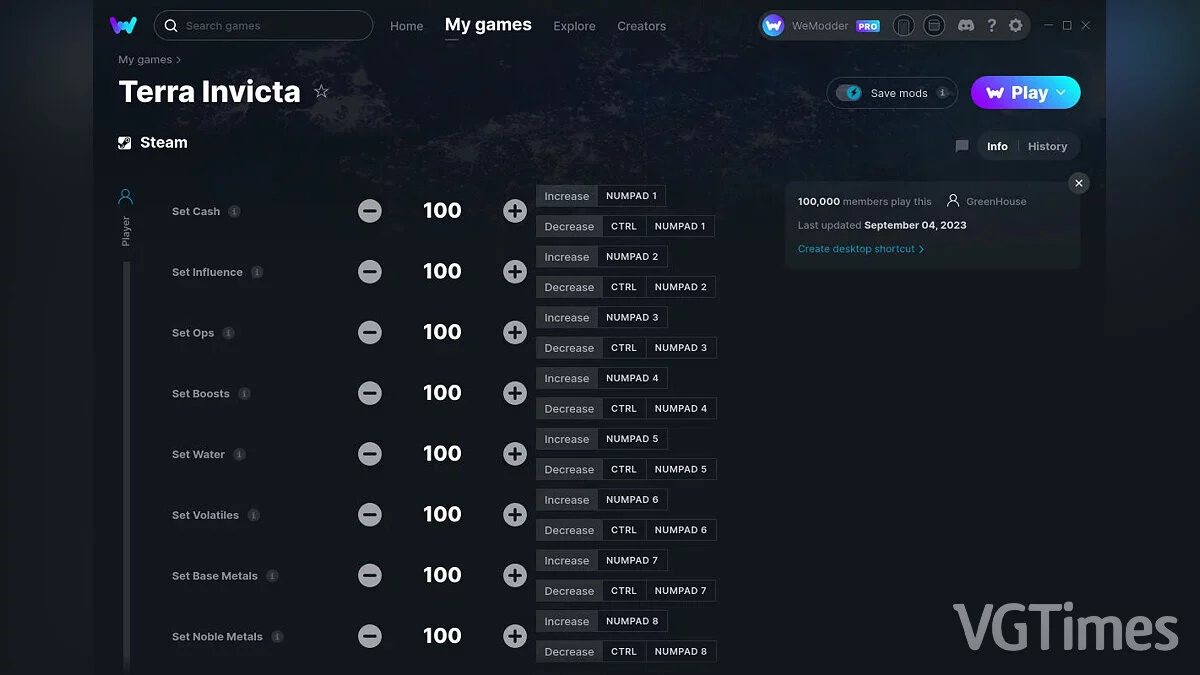
Task: Favorite Terra Invicta with the star icon
Action: click(321, 92)
